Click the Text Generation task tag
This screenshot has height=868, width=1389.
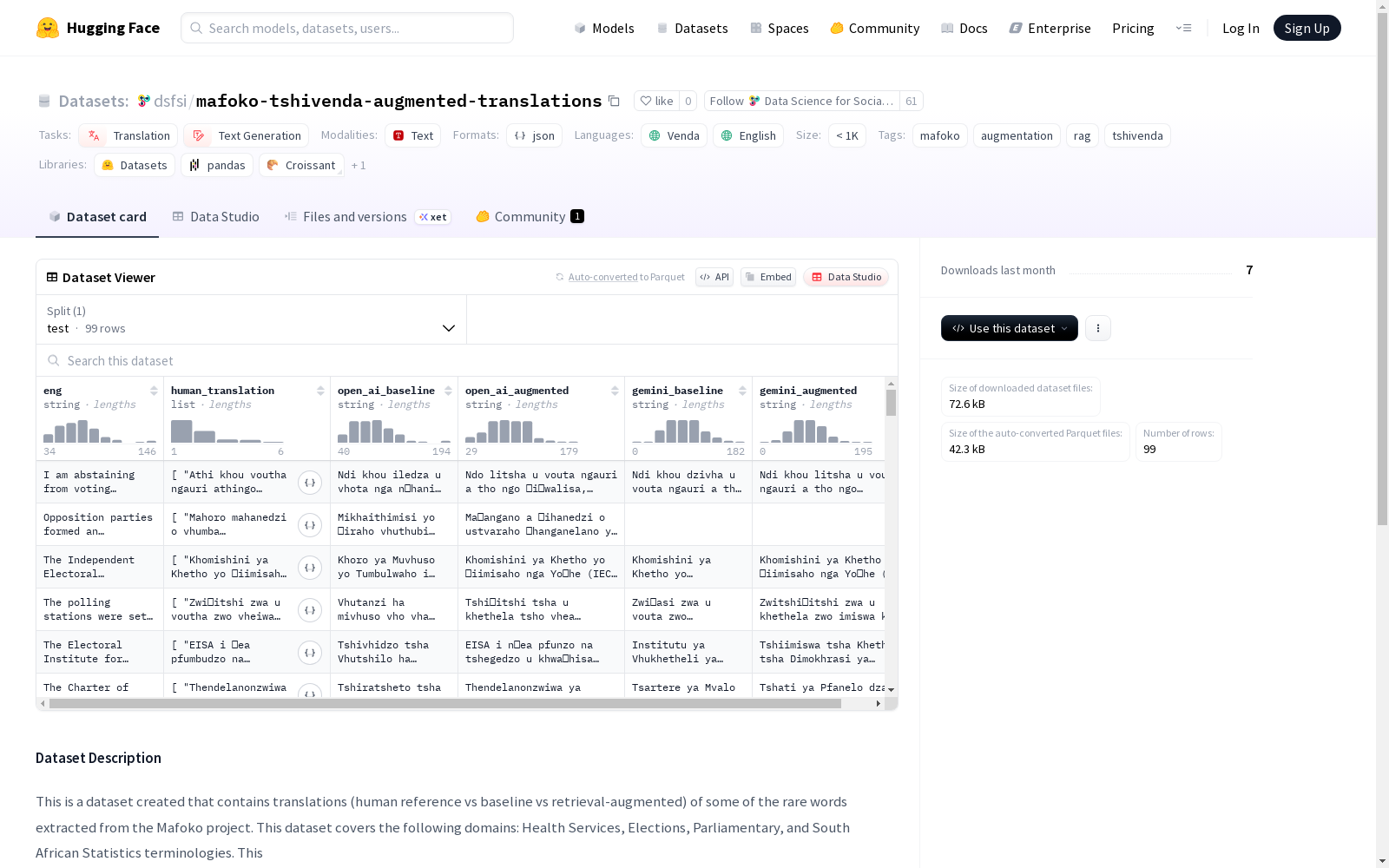tap(246, 135)
